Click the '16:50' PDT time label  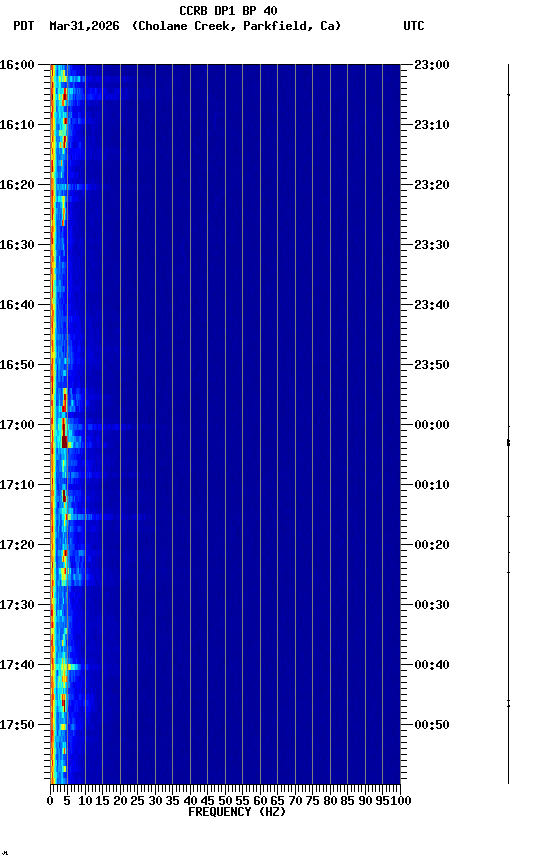click(17, 365)
